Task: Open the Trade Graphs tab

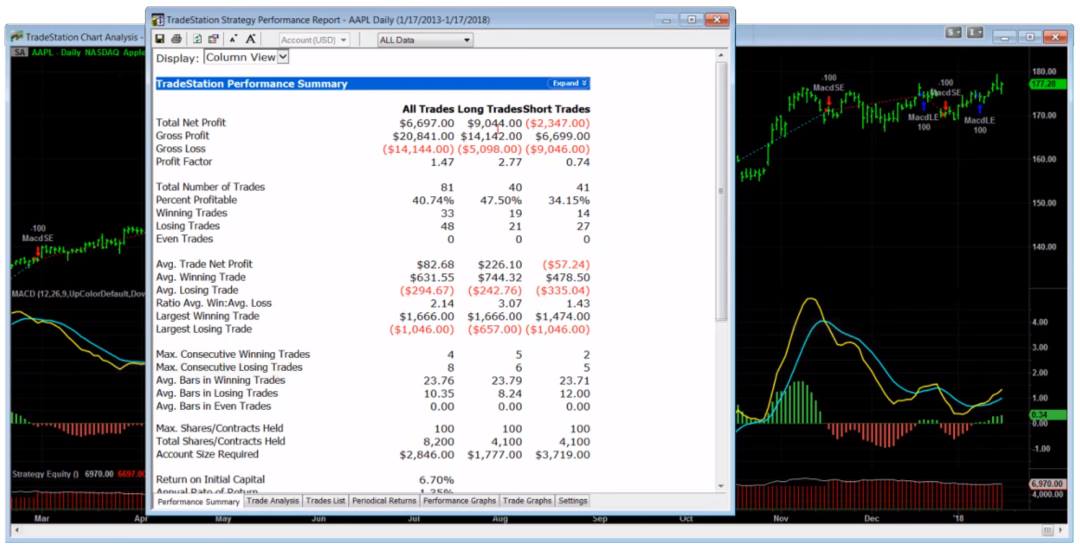Action: [526, 501]
